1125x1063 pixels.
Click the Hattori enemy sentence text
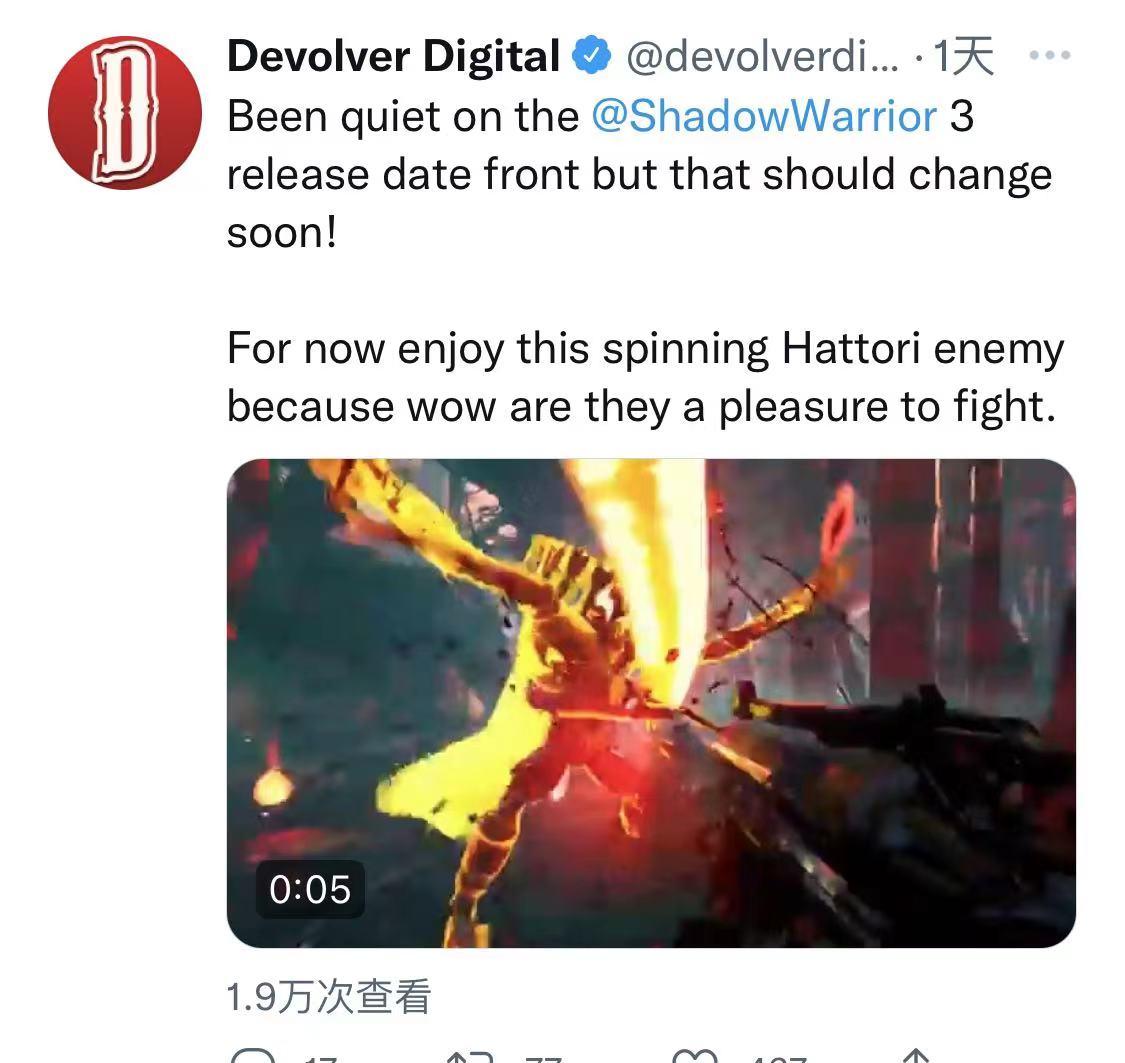point(645,377)
